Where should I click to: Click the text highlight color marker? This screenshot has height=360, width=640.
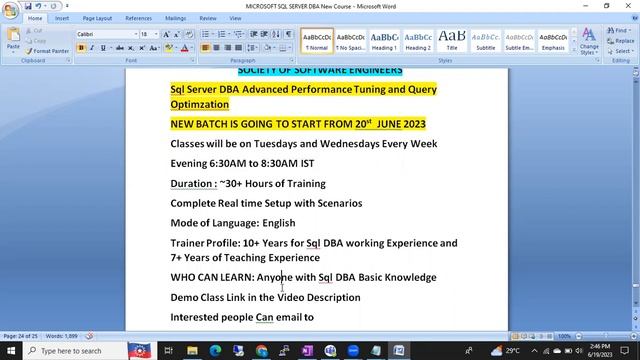(168, 48)
